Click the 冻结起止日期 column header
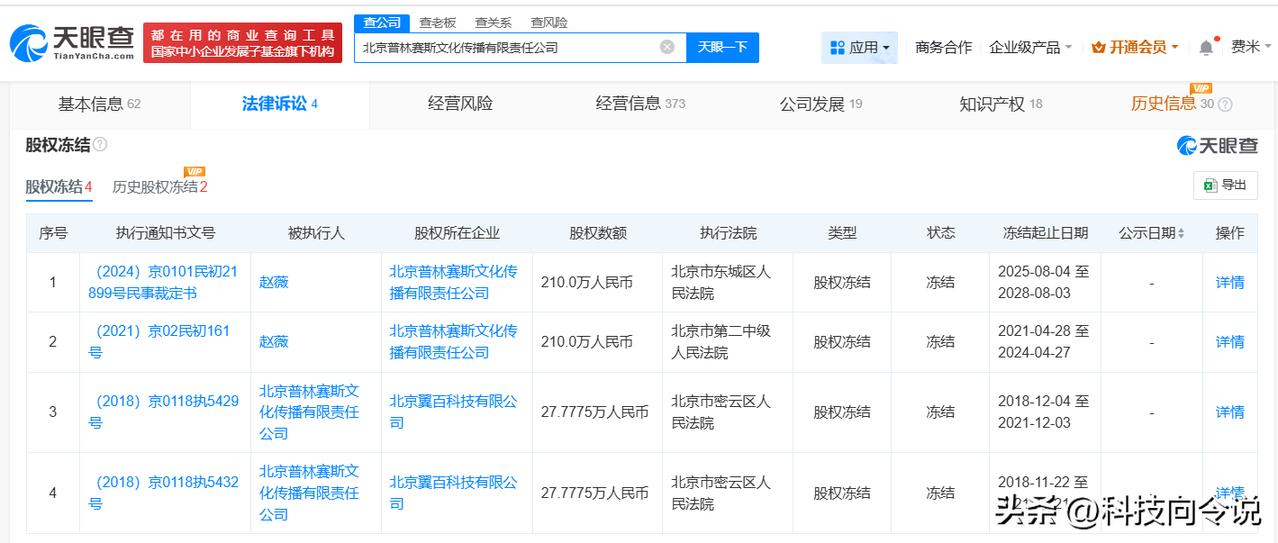The width and height of the screenshot is (1278, 543). tap(1045, 233)
